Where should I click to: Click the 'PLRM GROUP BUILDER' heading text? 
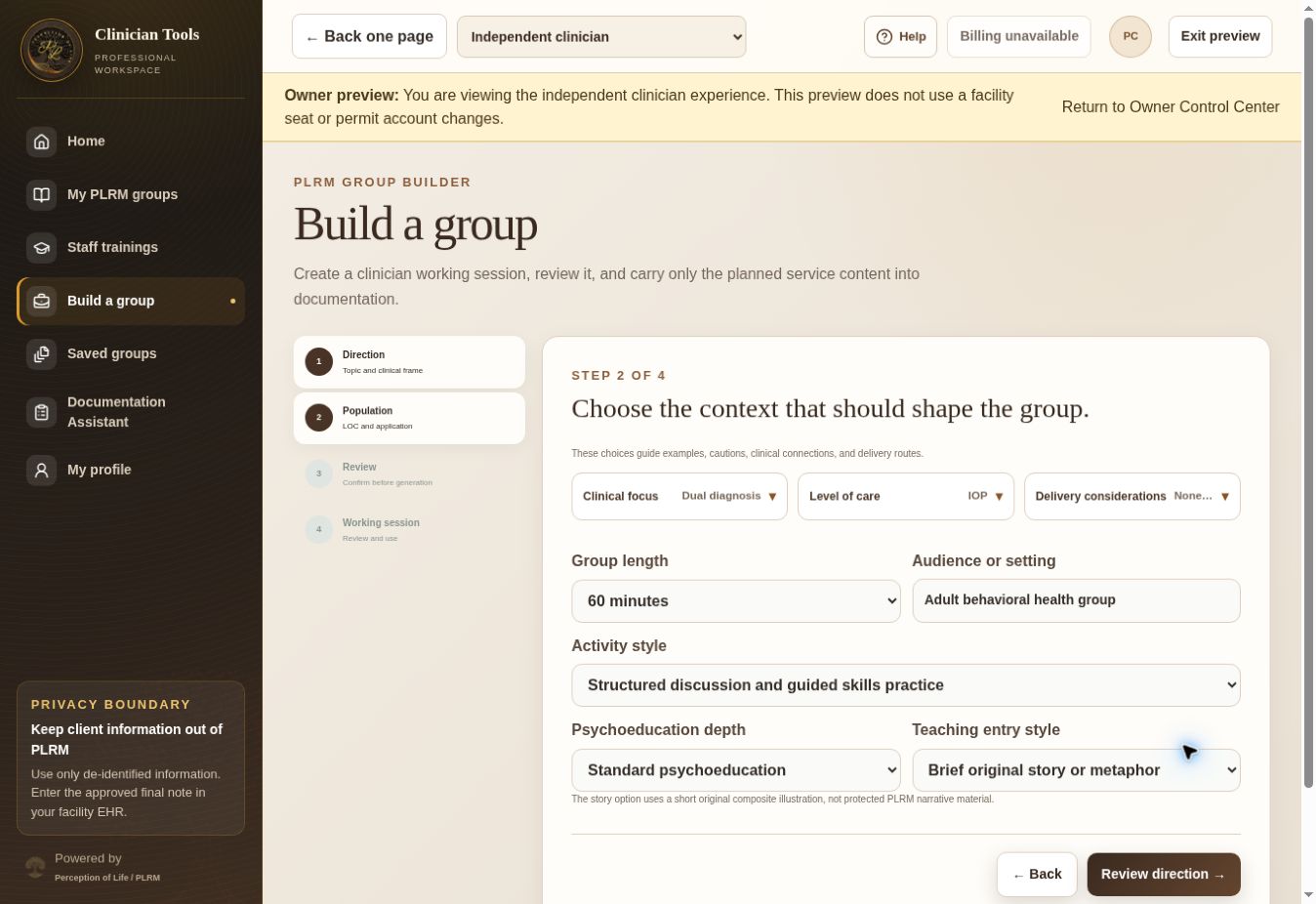[x=383, y=183]
